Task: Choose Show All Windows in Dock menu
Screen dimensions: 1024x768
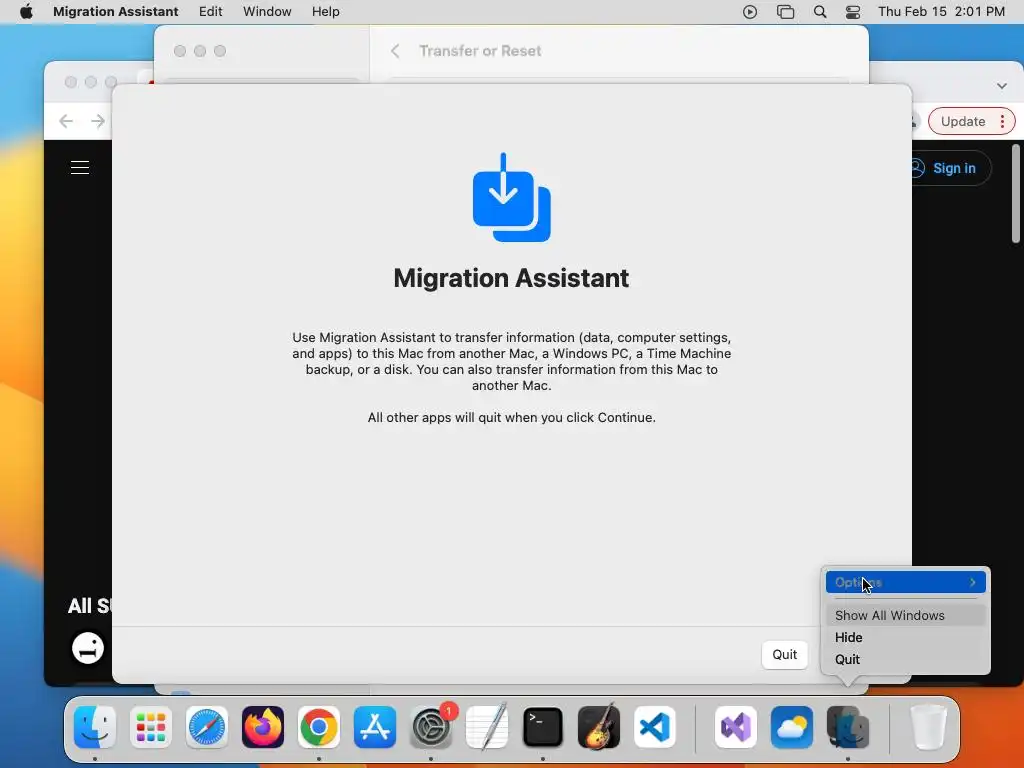Action: coord(905,615)
